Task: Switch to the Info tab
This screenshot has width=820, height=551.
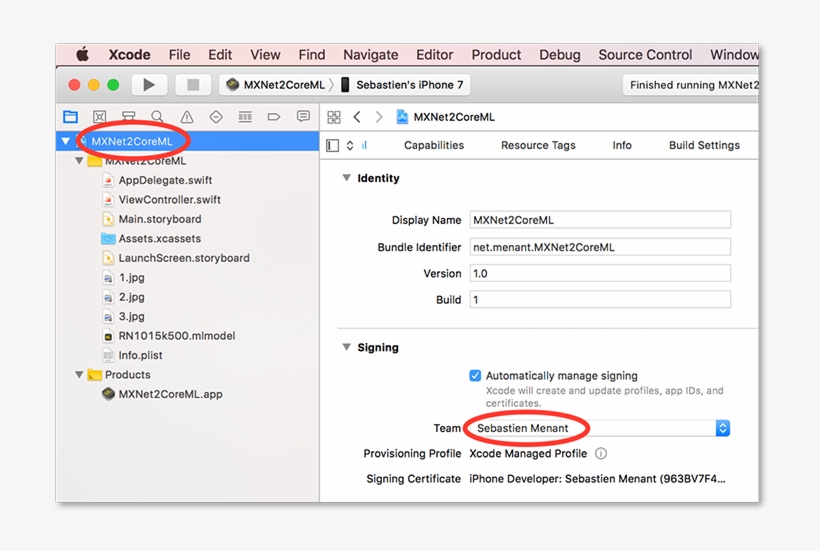Action: (622, 145)
